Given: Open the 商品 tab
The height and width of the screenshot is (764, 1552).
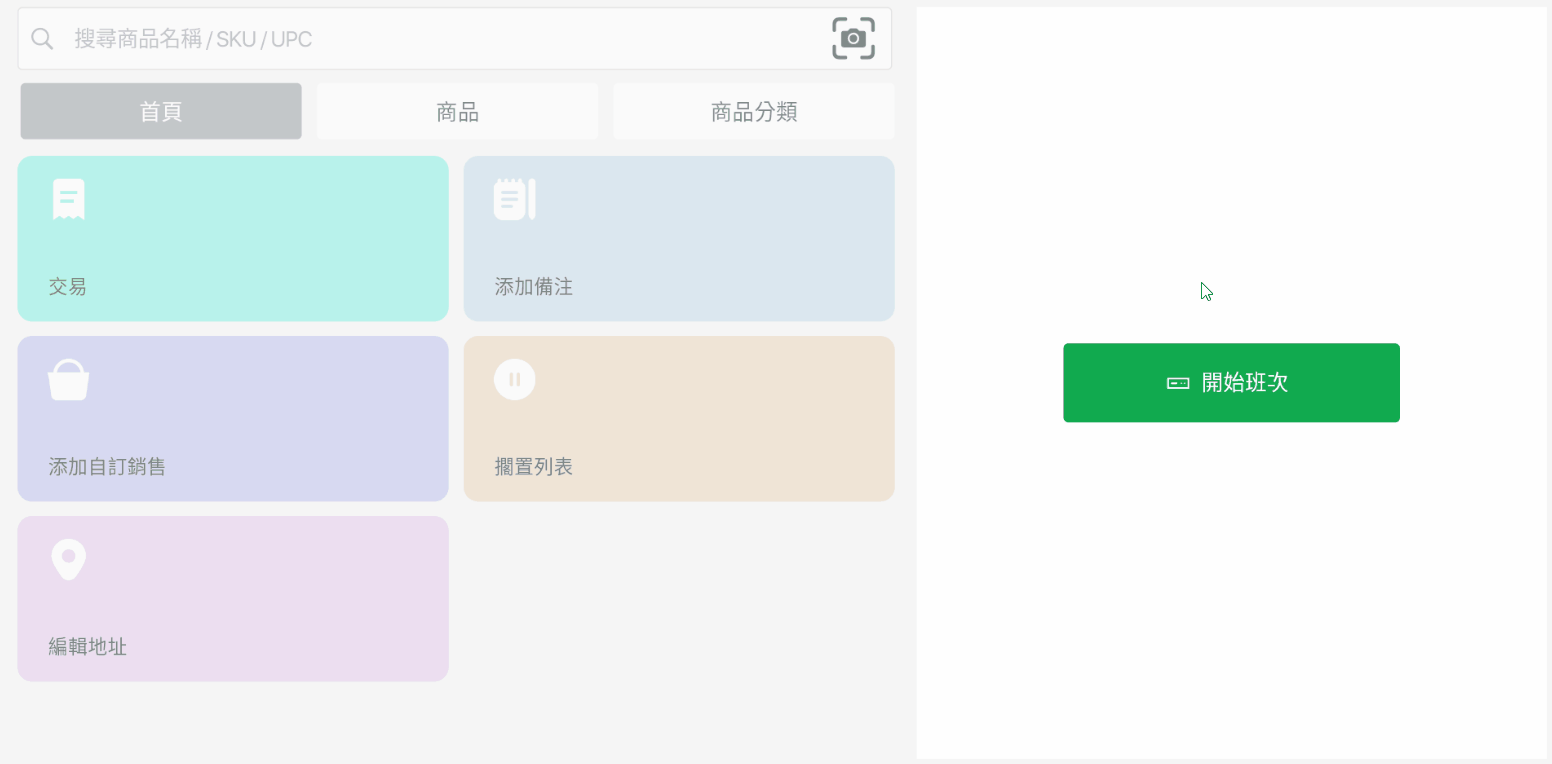Looking at the screenshot, I should [457, 111].
